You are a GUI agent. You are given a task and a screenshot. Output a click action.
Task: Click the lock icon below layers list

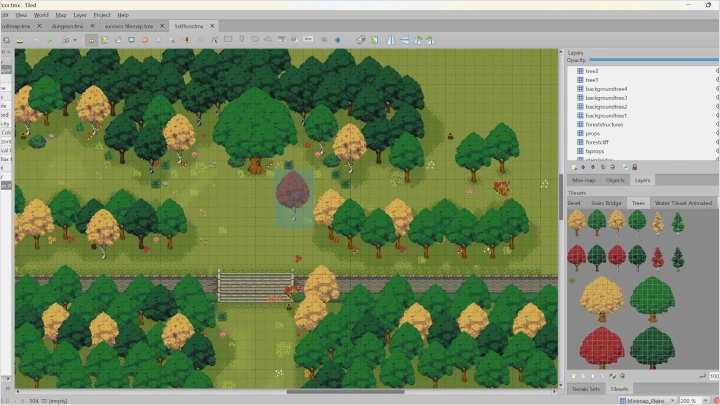point(634,167)
